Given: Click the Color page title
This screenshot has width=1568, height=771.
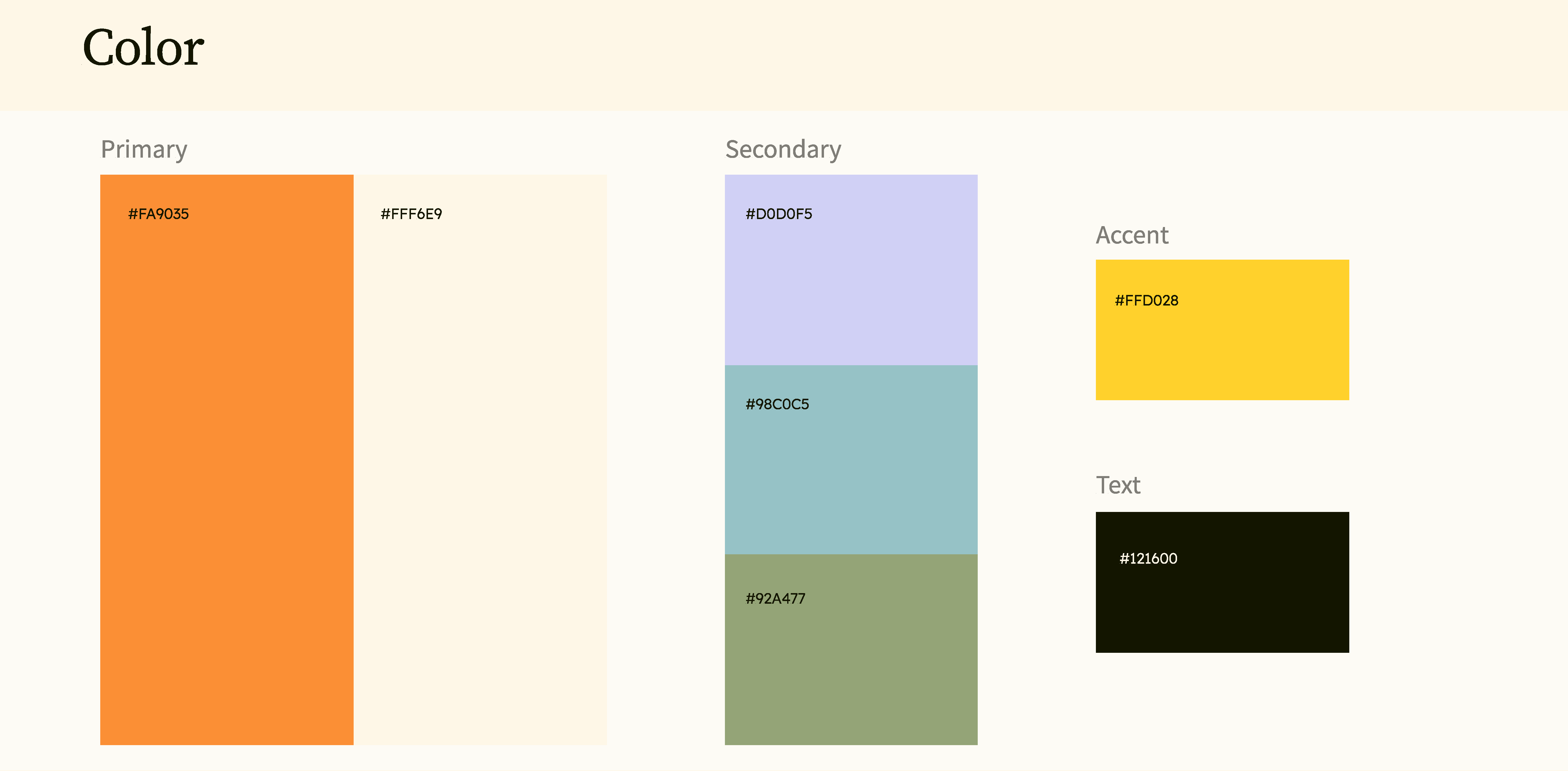Looking at the screenshot, I should pyautogui.click(x=143, y=48).
